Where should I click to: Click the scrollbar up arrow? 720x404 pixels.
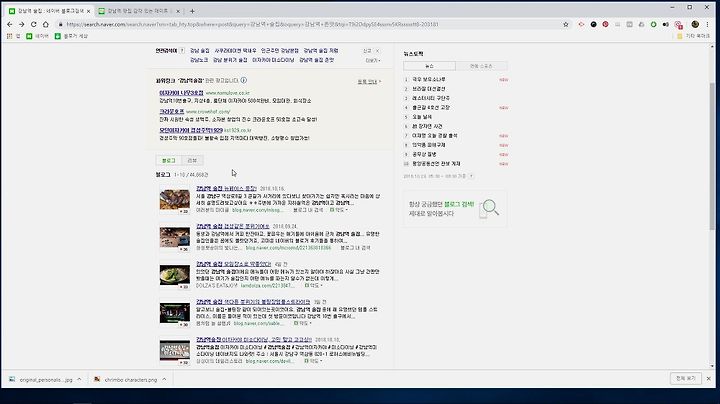712,46
